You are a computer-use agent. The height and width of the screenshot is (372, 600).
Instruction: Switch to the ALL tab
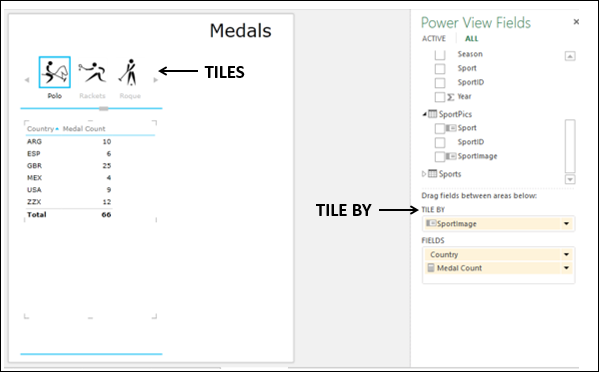tap(471, 39)
